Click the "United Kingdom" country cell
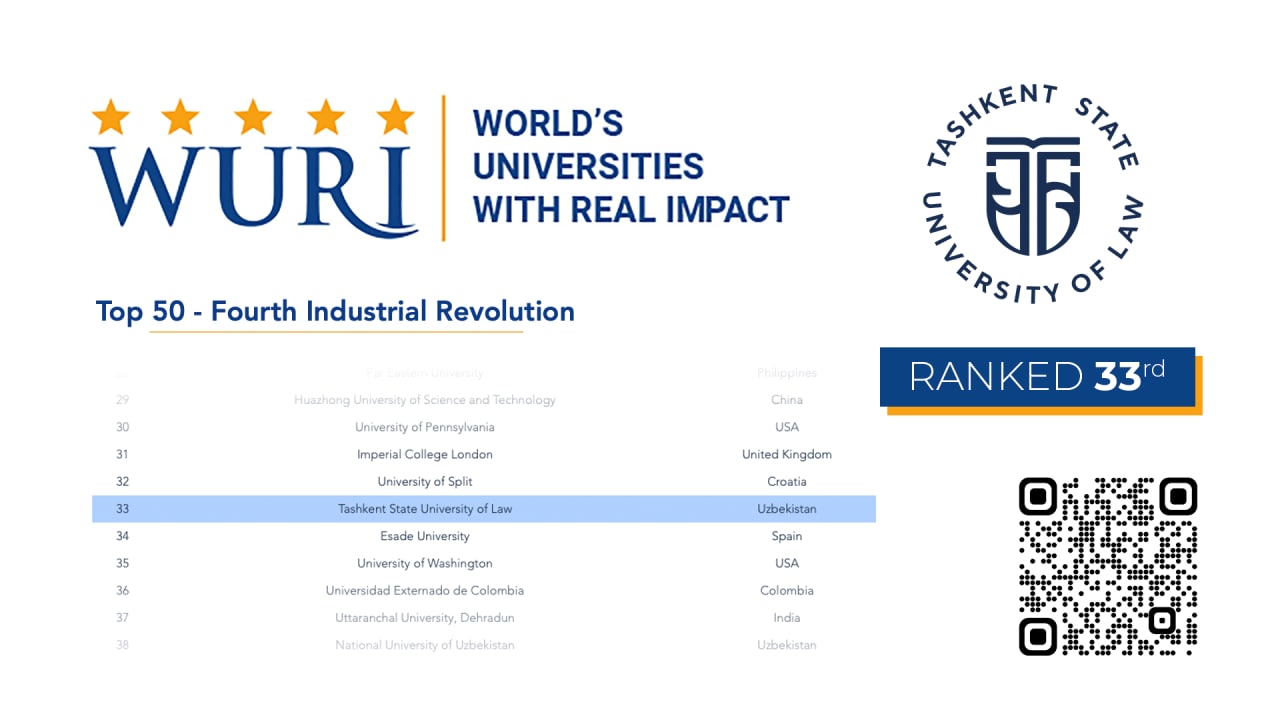Image resolution: width=1280 pixels, height=720 pixels. (x=787, y=454)
